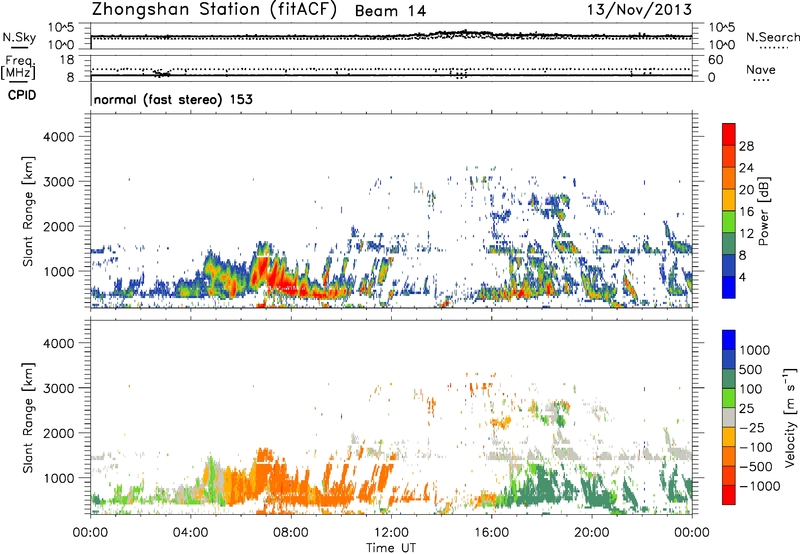Pick the red top segment of Power colorbar
The height and width of the screenshot is (554, 800).
pyautogui.click(x=729, y=135)
